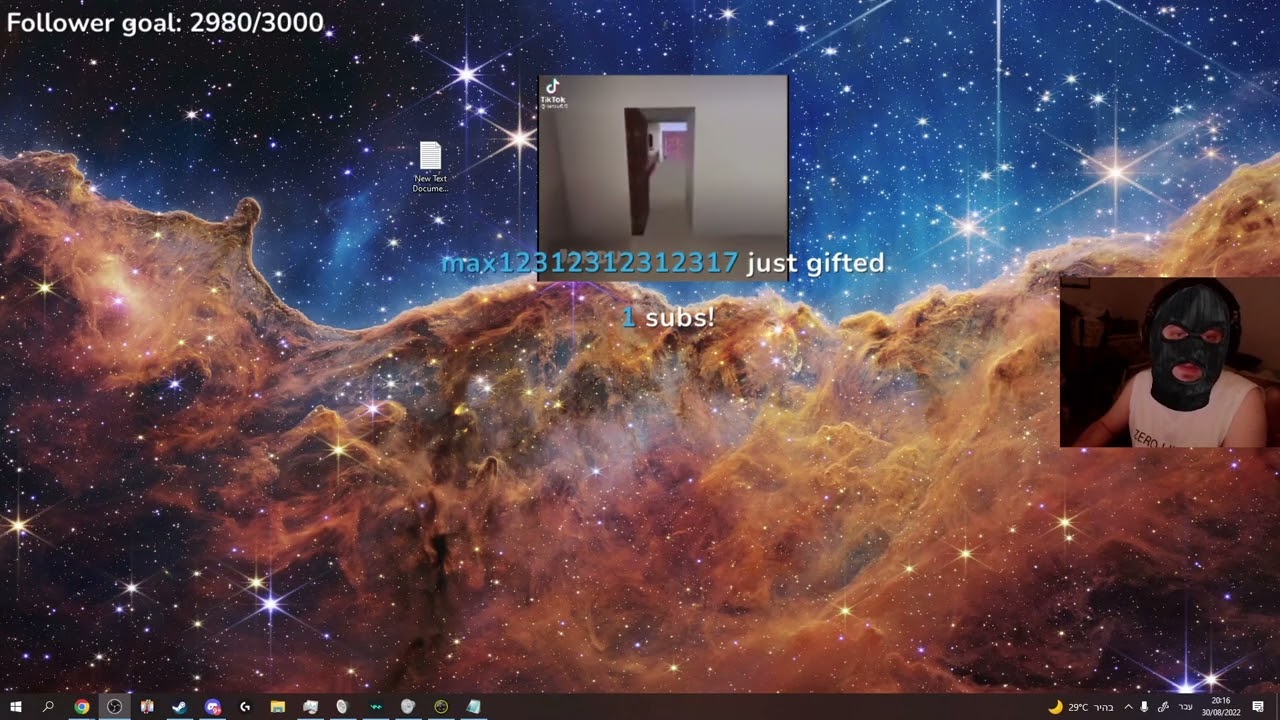Click the TikTok video thumbnail

pos(663,177)
